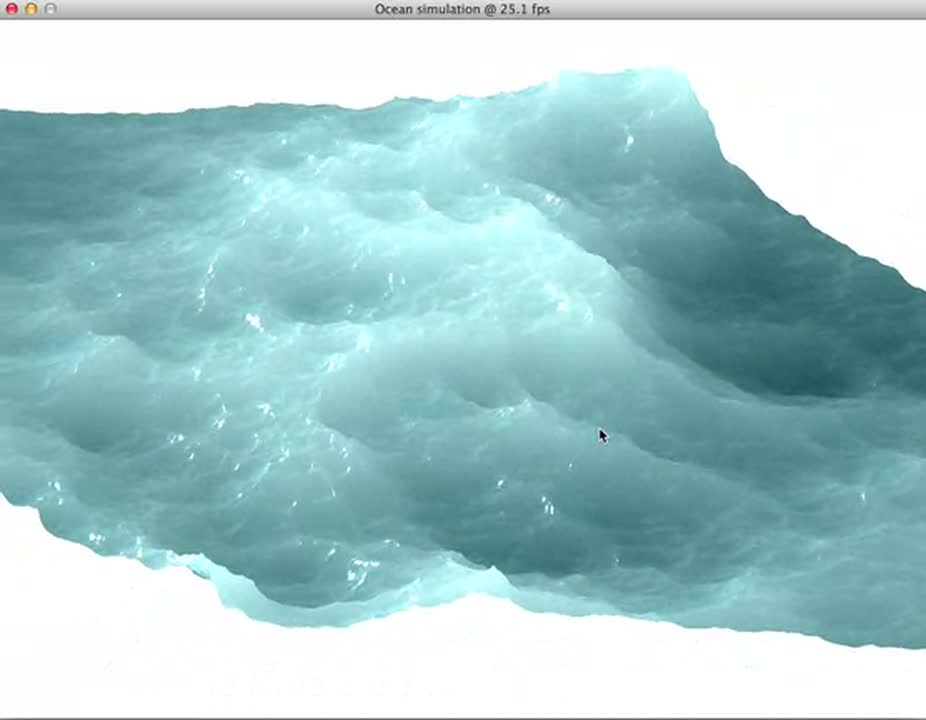926x720 pixels.
Task: Click the pointed wave tip on the ocean's bottom edge
Action: (491, 570)
